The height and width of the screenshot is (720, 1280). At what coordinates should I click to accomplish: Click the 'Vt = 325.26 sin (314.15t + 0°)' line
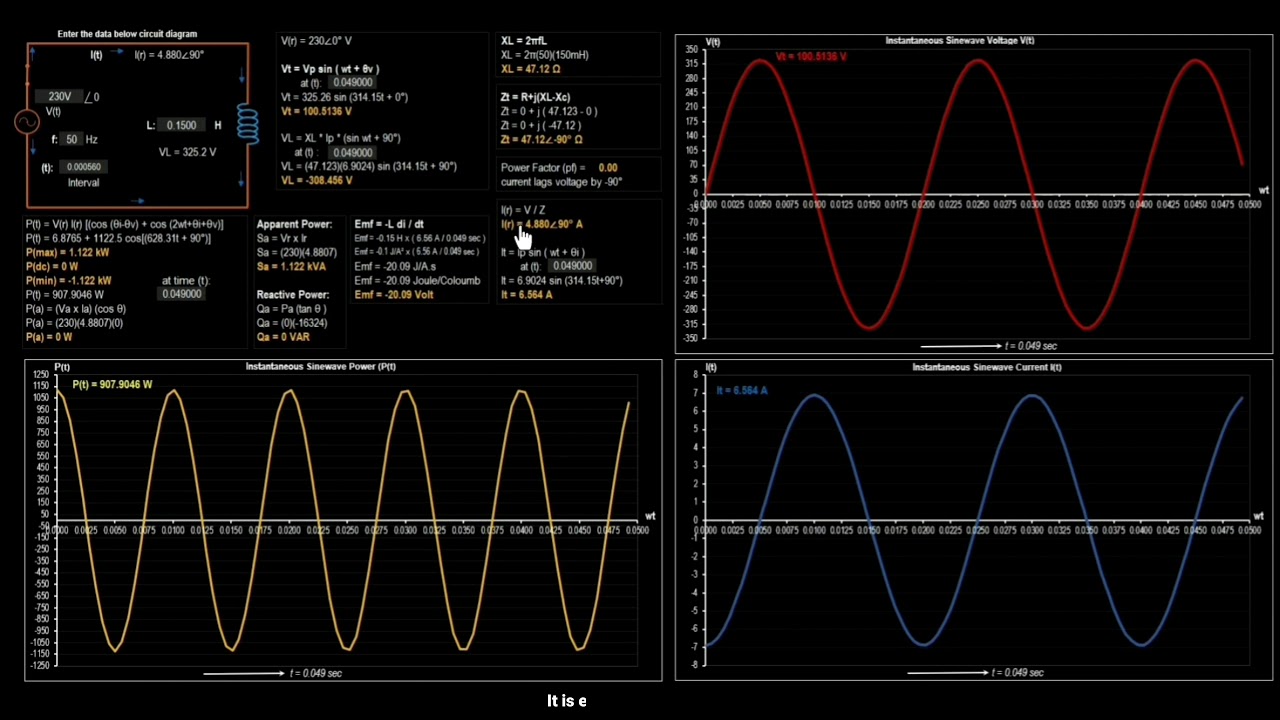tap(344, 97)
